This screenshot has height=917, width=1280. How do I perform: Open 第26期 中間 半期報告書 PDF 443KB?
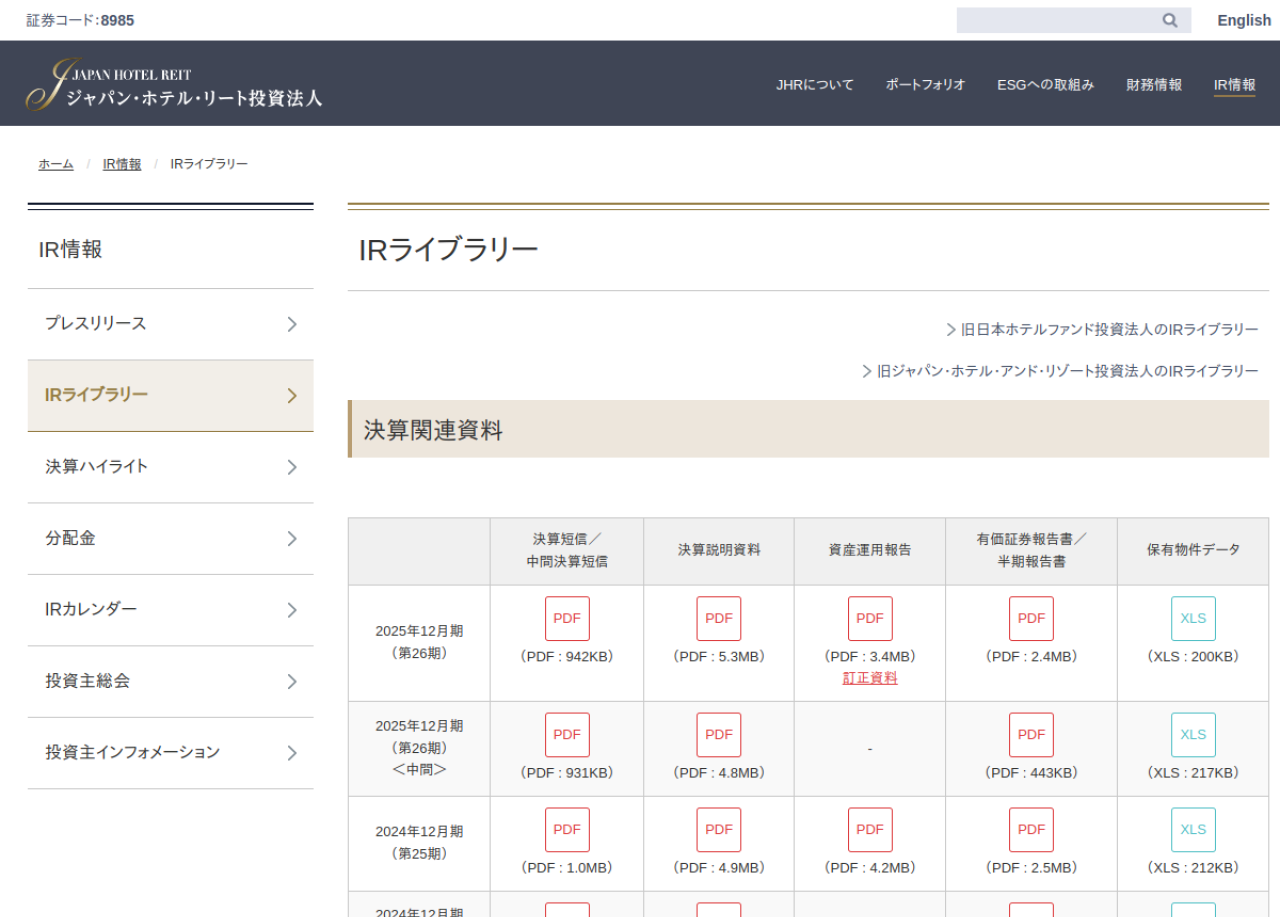click(1031, 734)
